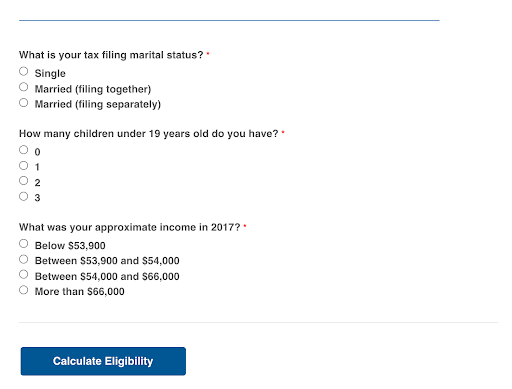This screenshot has width=512, height=389.
Task: Click the 'Married (filing separately)' label text
Action: click(x=98, y=104)
